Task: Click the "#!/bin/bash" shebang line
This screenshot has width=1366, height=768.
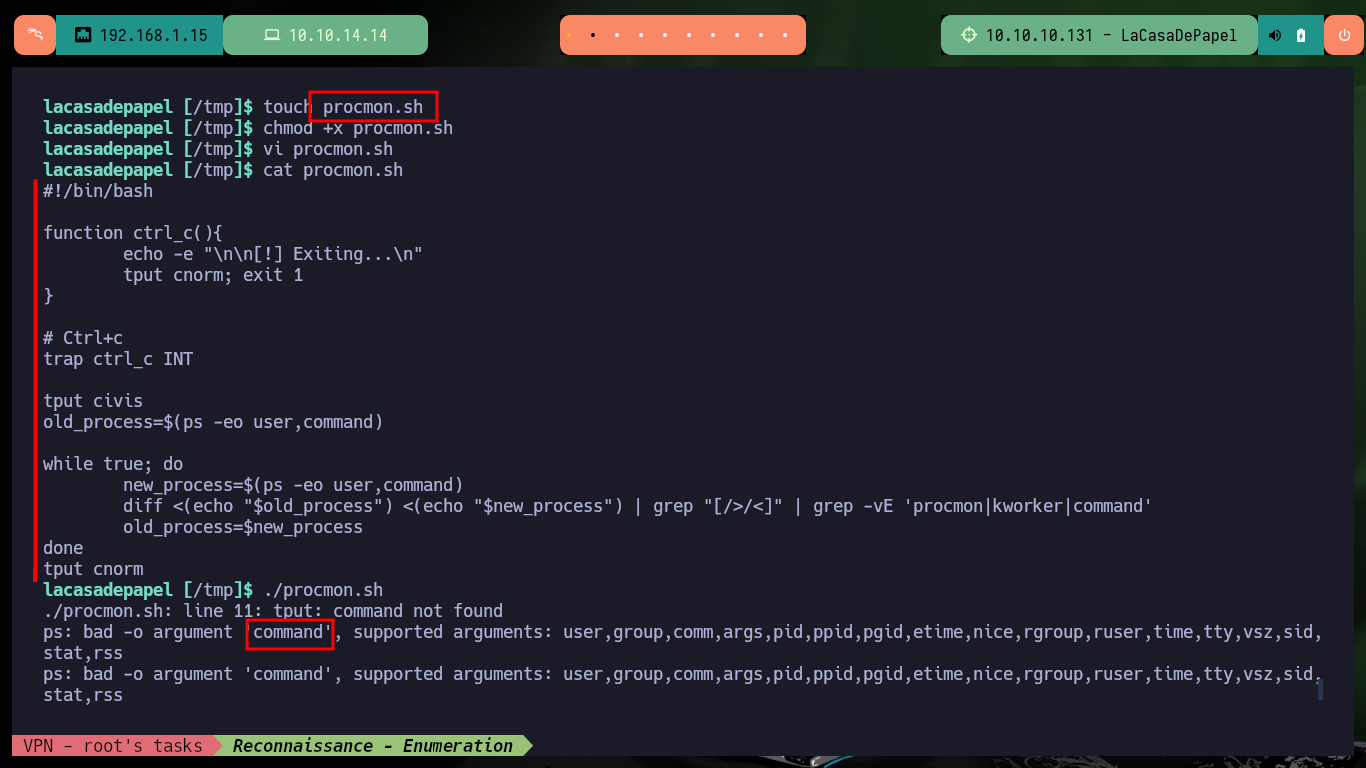Action: [x=98, y=191]
